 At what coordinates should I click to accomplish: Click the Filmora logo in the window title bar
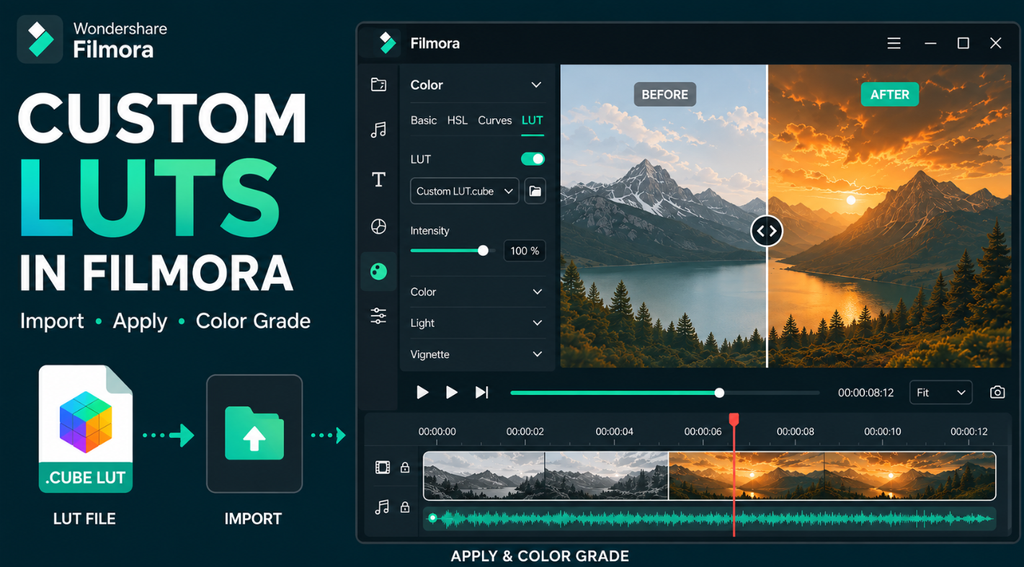click(x=388, y=43)
